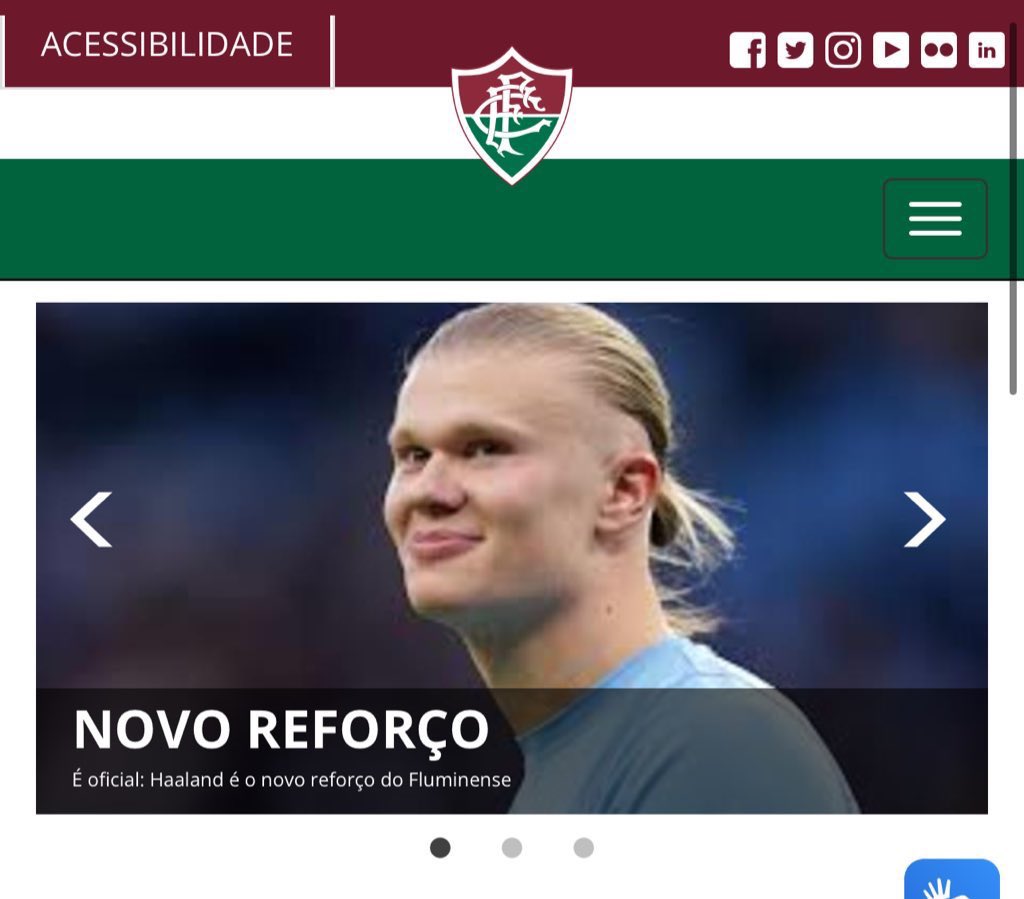Open the ACESSIBILIDADE menu item
Viewport: 1024px width, 899px height.
[167, 45]
